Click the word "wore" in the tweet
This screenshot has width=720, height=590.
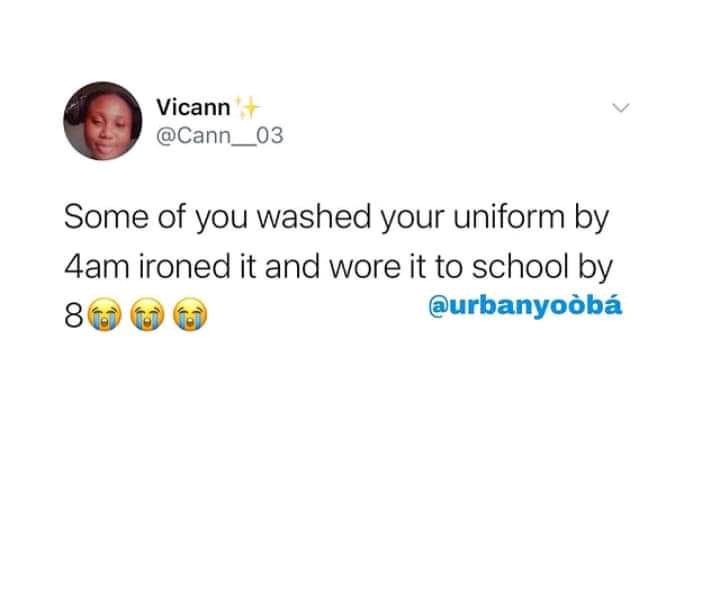pos(365,268)
